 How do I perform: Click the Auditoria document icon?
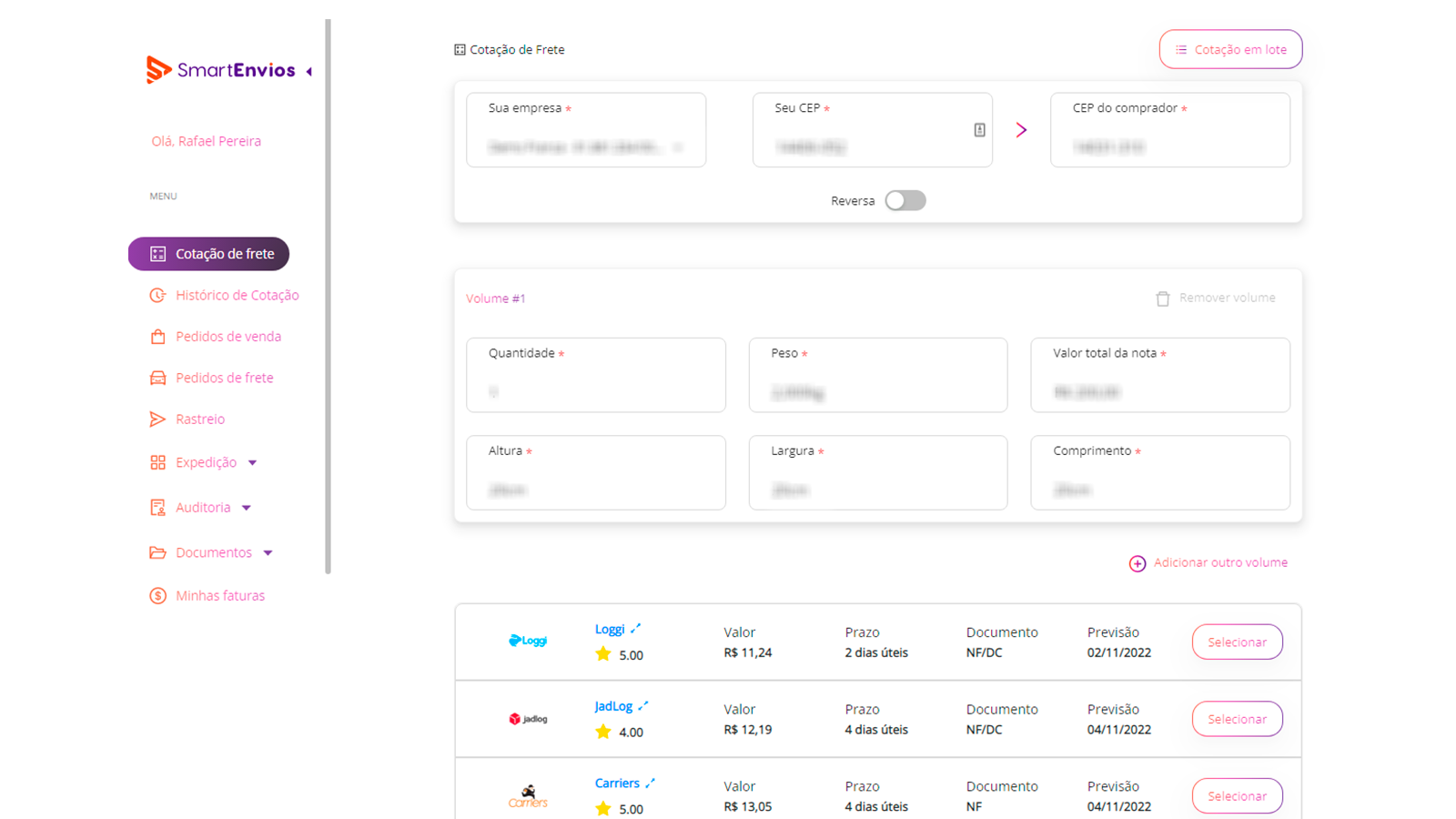[157, 507]
